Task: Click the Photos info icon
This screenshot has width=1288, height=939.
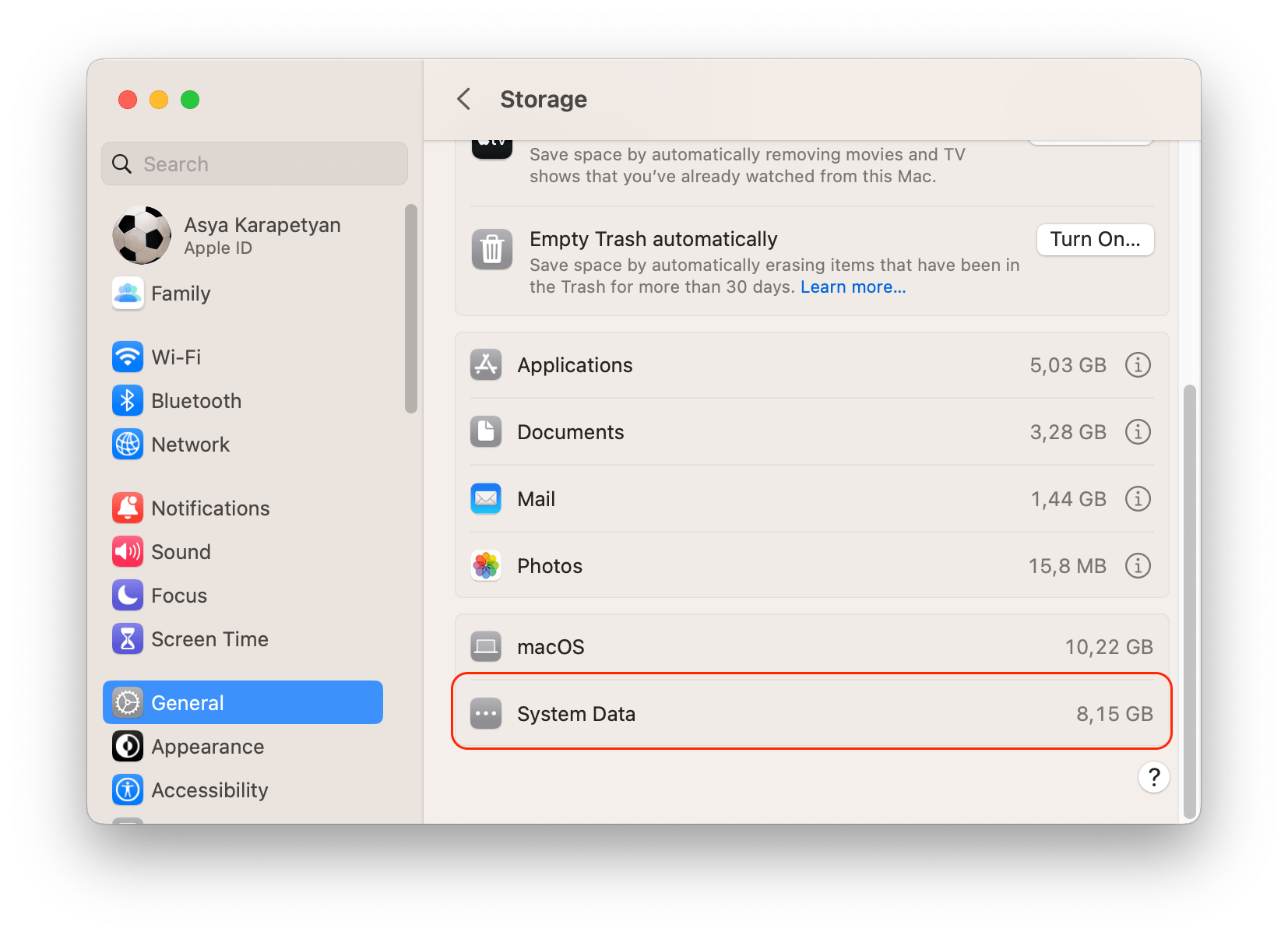Action: tap(1138, 565)
